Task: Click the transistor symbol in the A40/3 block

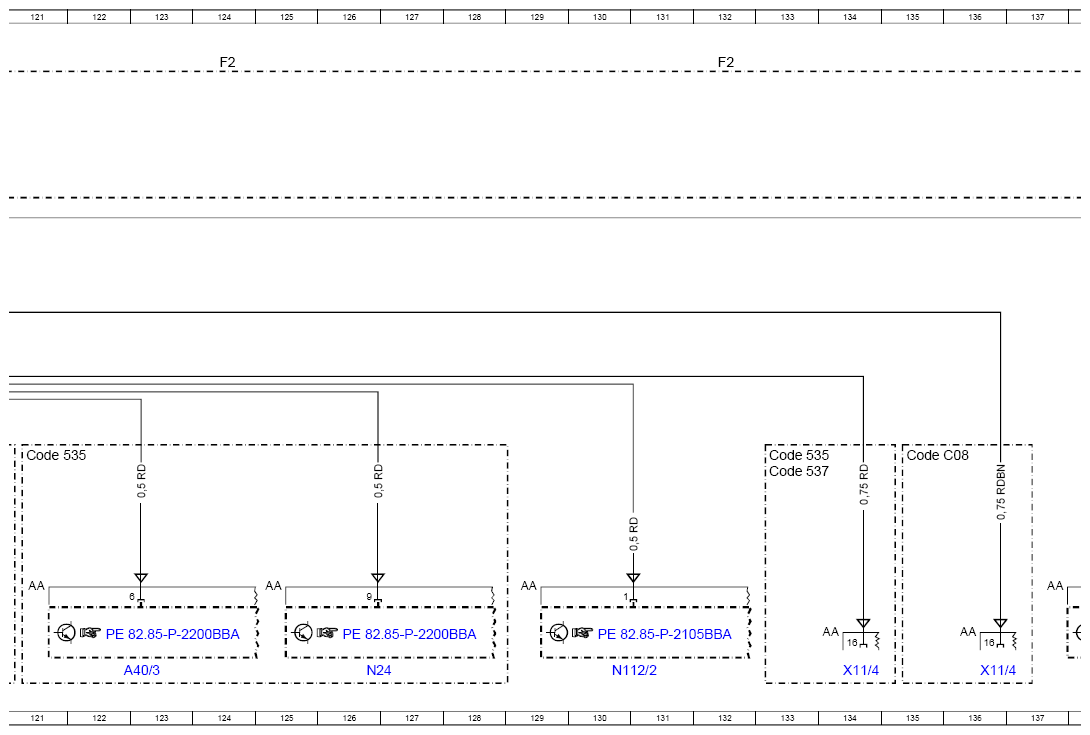Action: [x=66, y=633]
